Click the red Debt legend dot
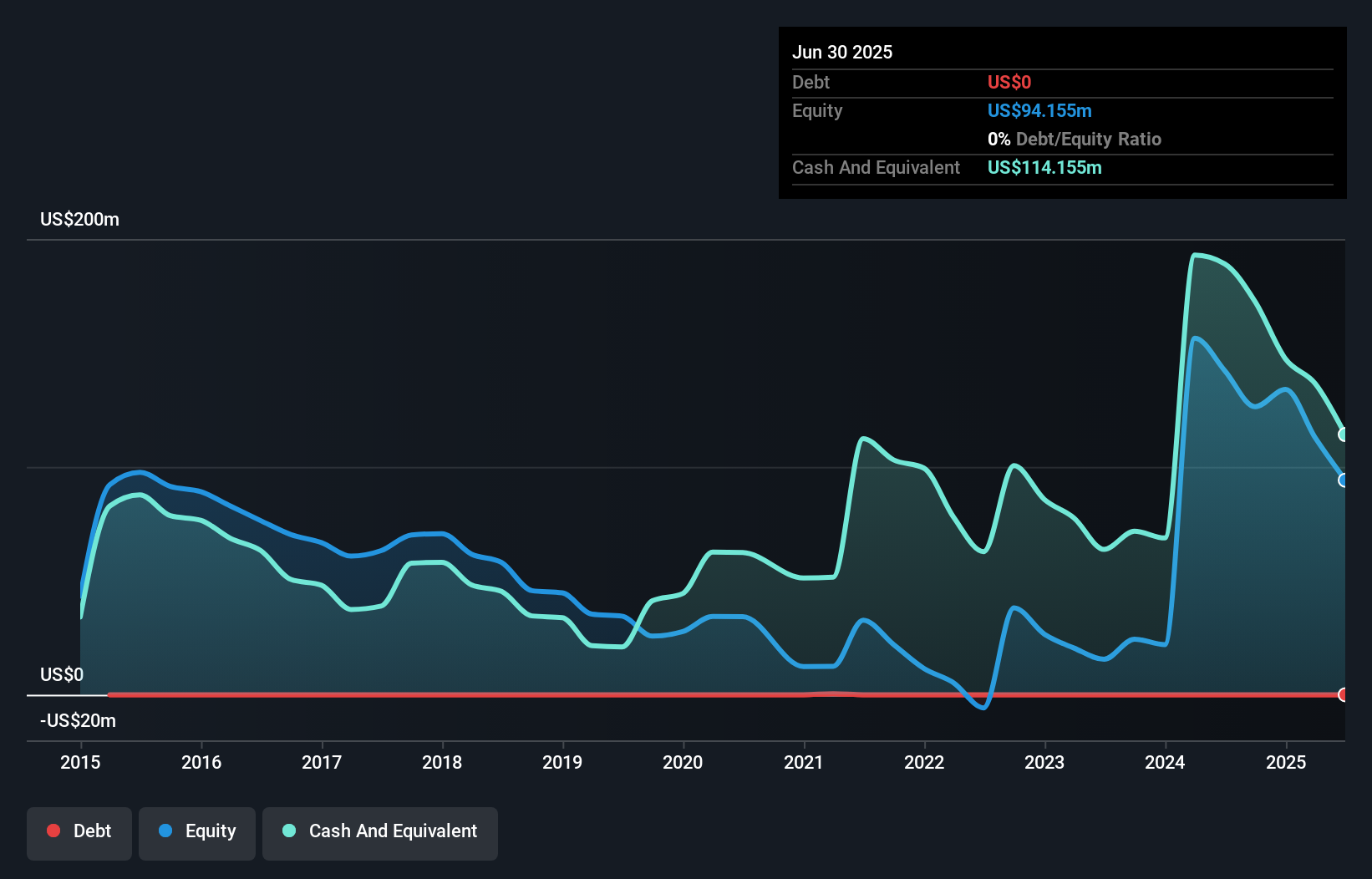 click(x=53, y=831)
